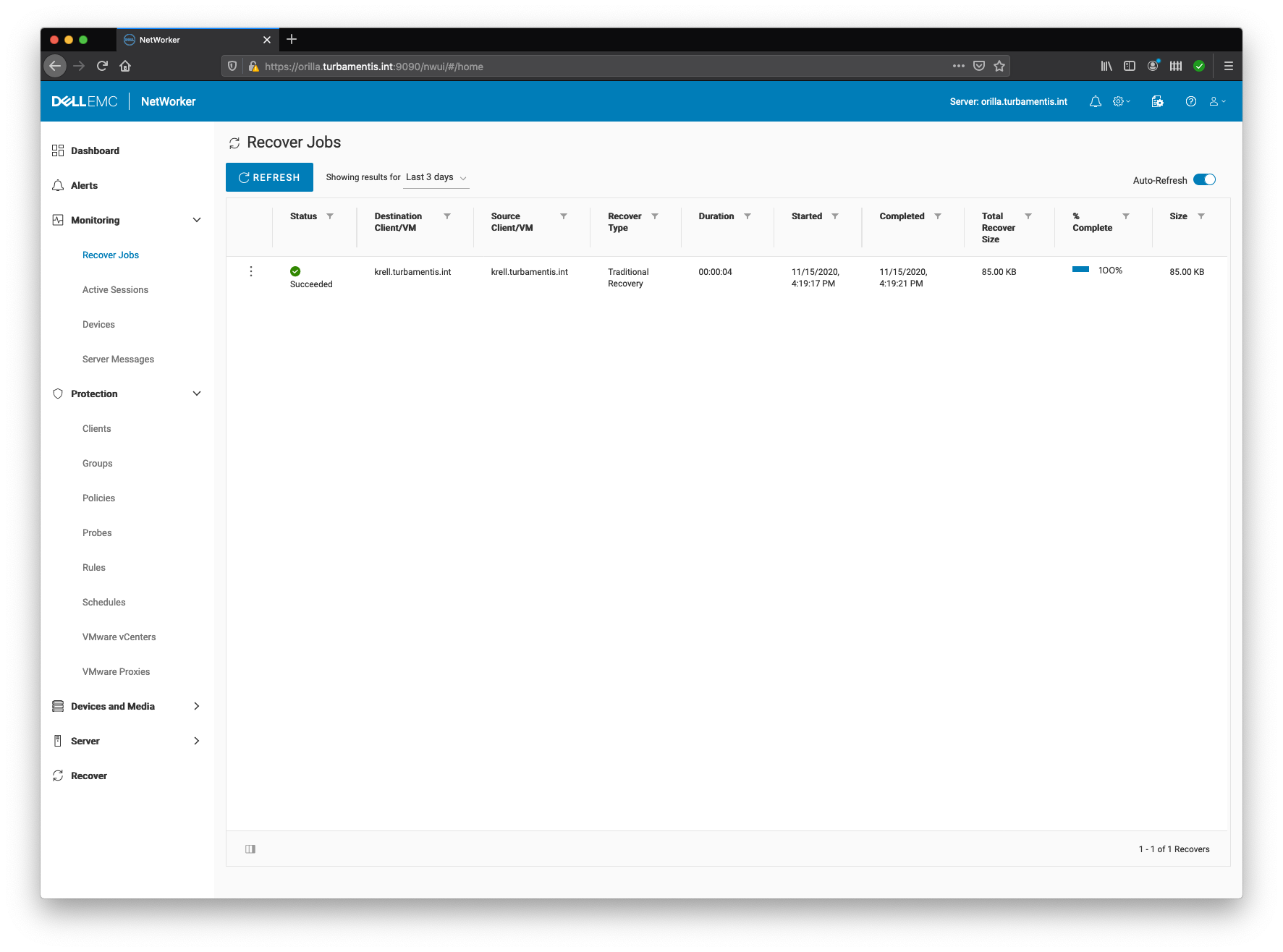The height and width of the screenshot is (952, 1283).
Task: Click the running tasks icon in header
Action: tap(1157, 101)
